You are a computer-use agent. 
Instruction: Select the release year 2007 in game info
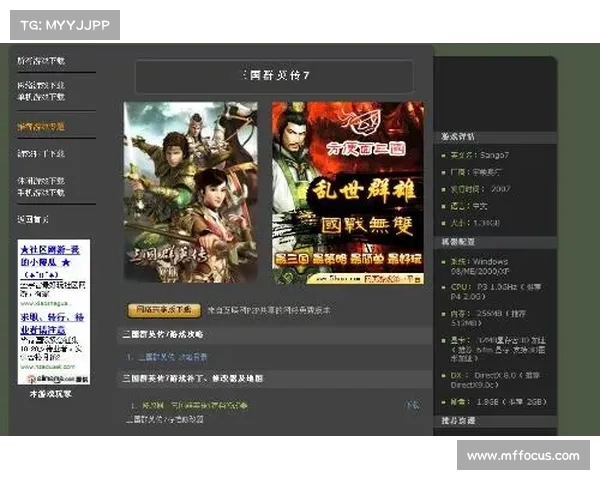tap(501, 189)
